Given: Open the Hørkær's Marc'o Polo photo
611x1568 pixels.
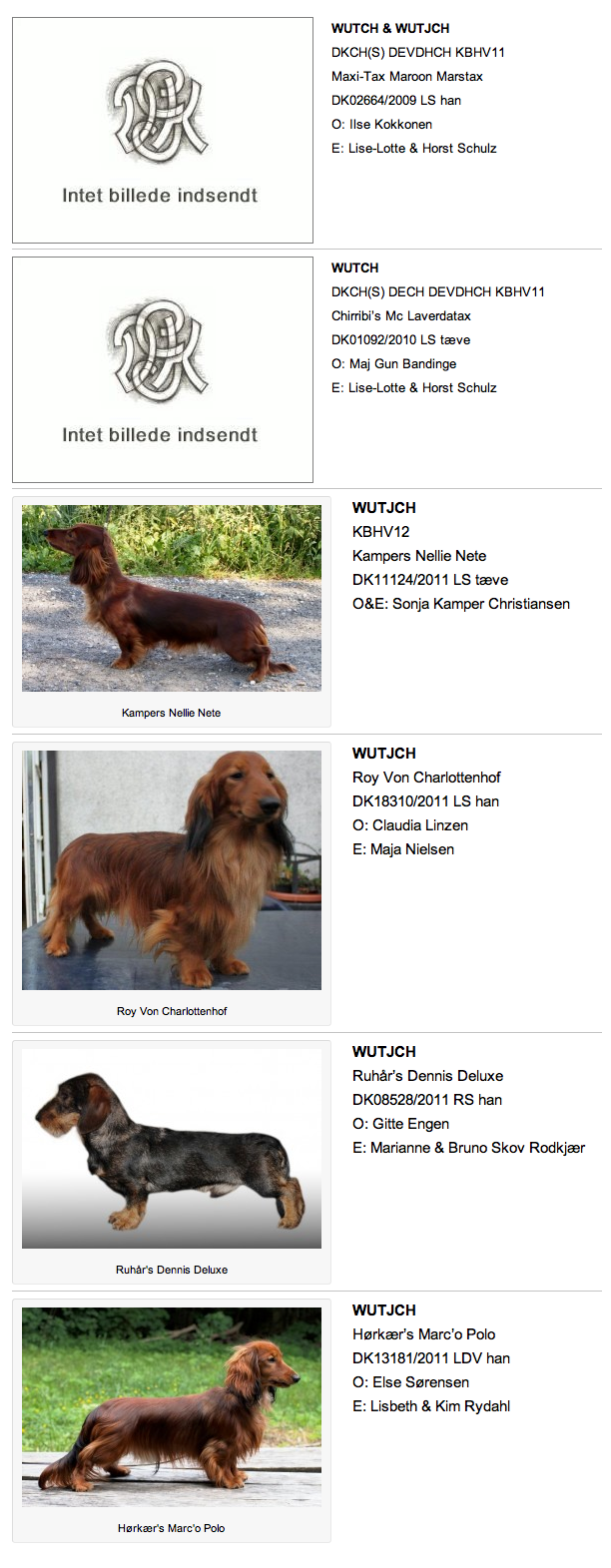Looking at the screenshot, I should [x=172, y=1407].
